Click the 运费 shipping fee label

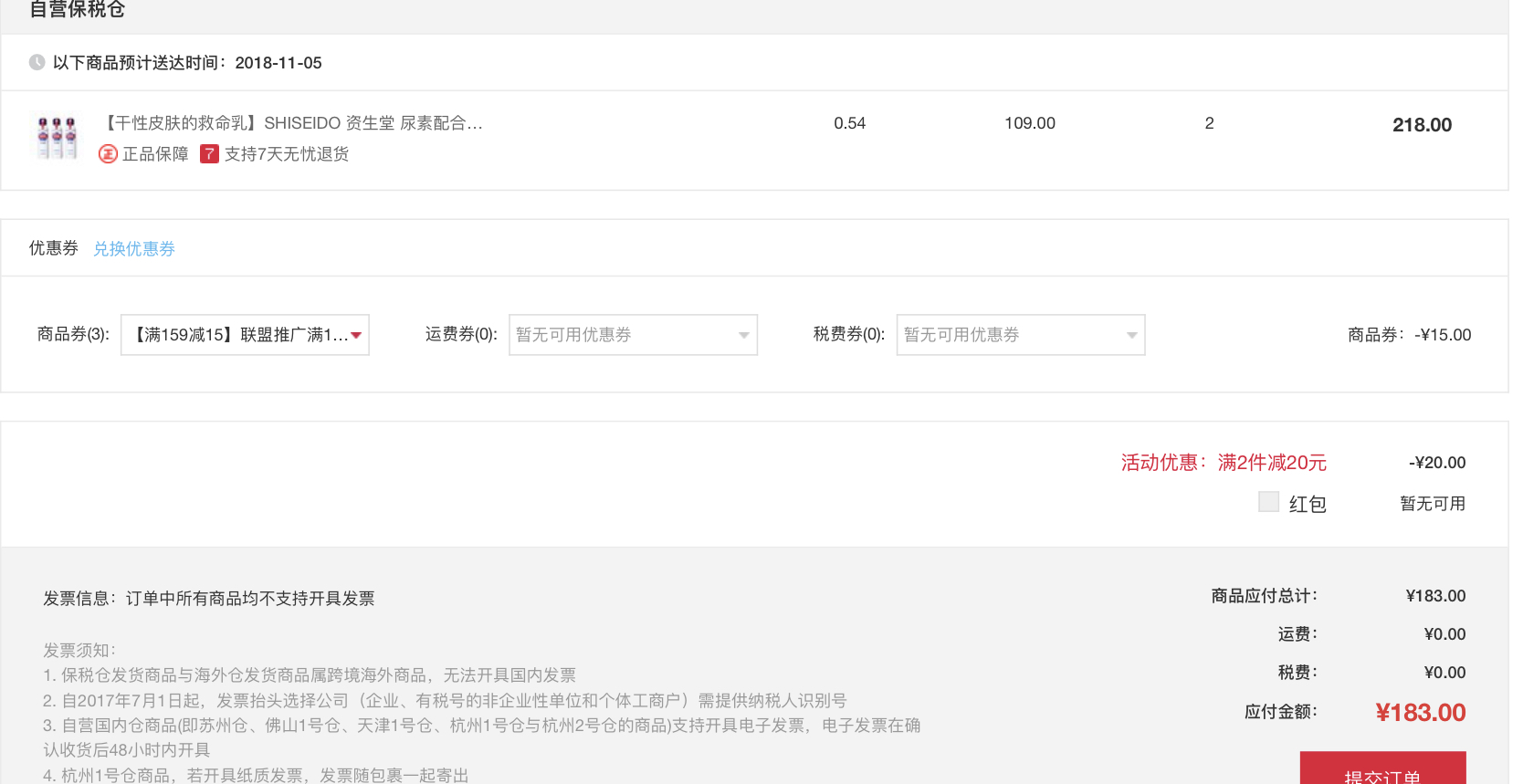[x=1297, y=634]
